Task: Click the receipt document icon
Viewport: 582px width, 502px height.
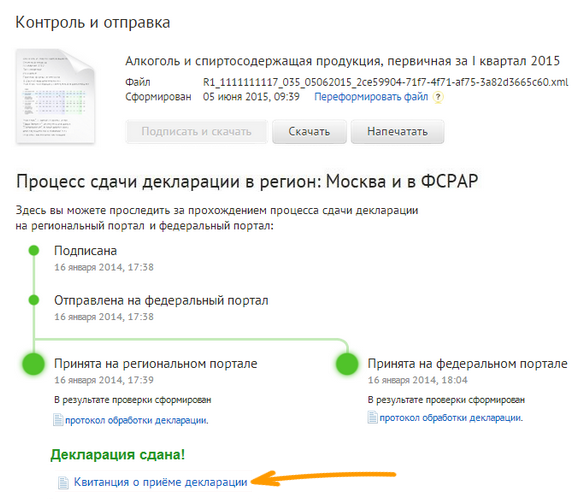Action: click(63, 482)
